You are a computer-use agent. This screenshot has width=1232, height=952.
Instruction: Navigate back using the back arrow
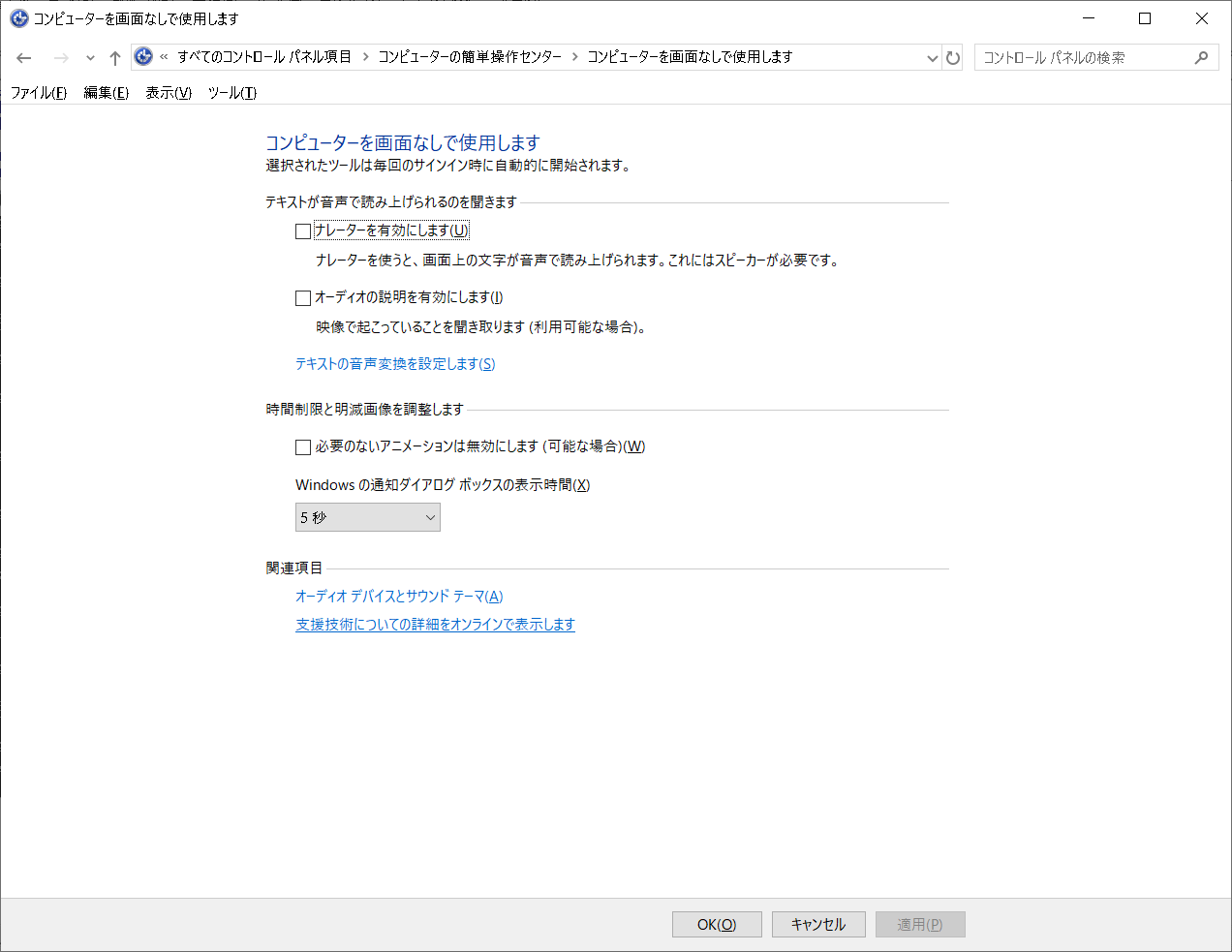[x=23, y=57]
